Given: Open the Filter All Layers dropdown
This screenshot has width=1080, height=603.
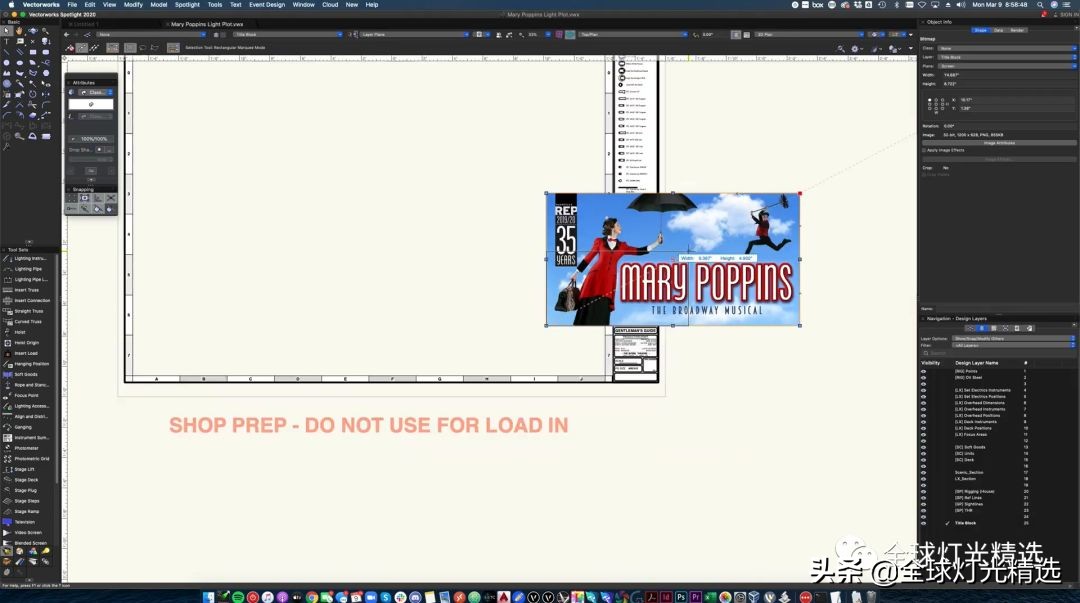Looking at the screenshot, I should (x=1013, y=345).
